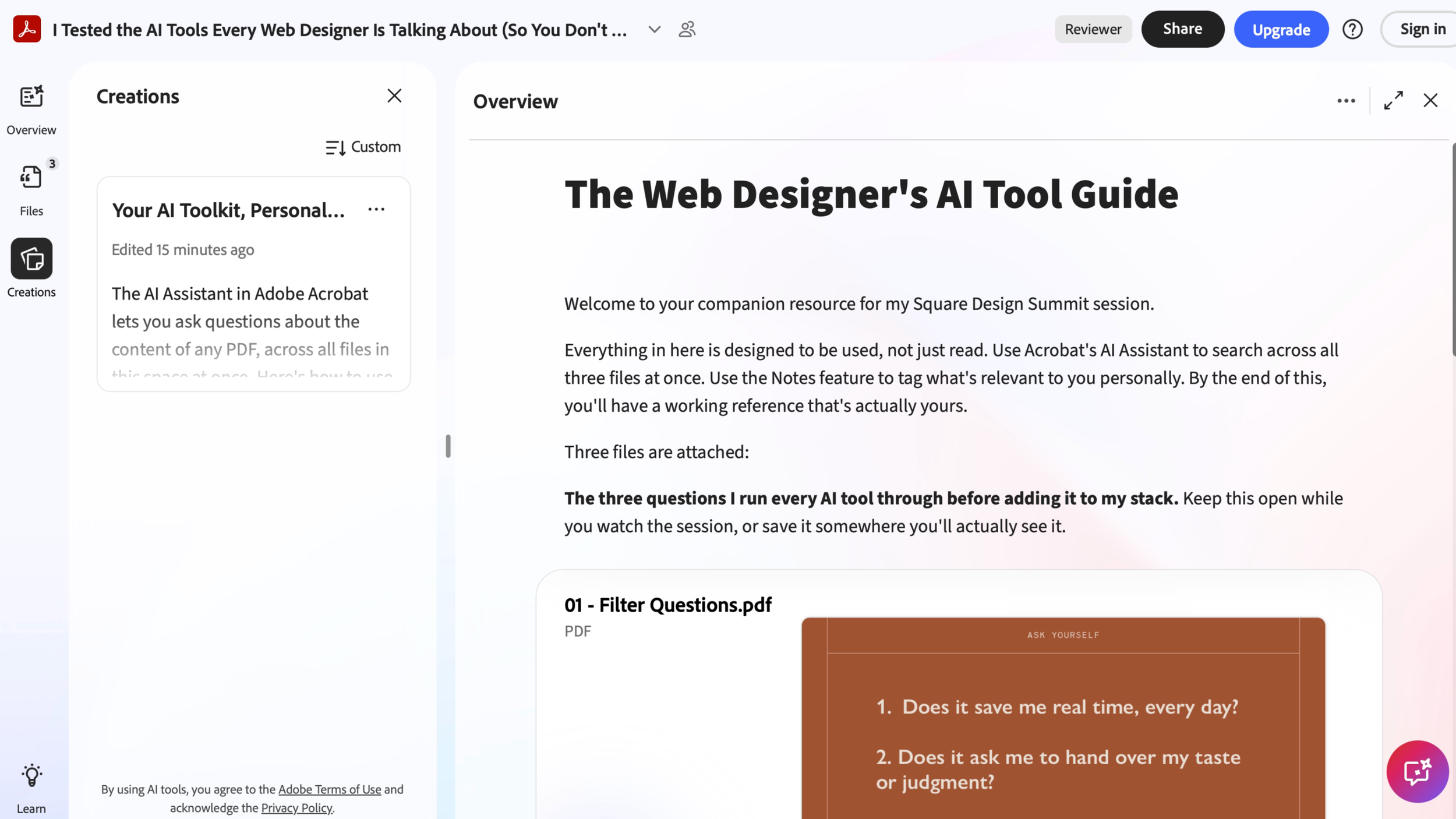Click The Web Designer's AI Tool Guide heading

click(871, 195)
